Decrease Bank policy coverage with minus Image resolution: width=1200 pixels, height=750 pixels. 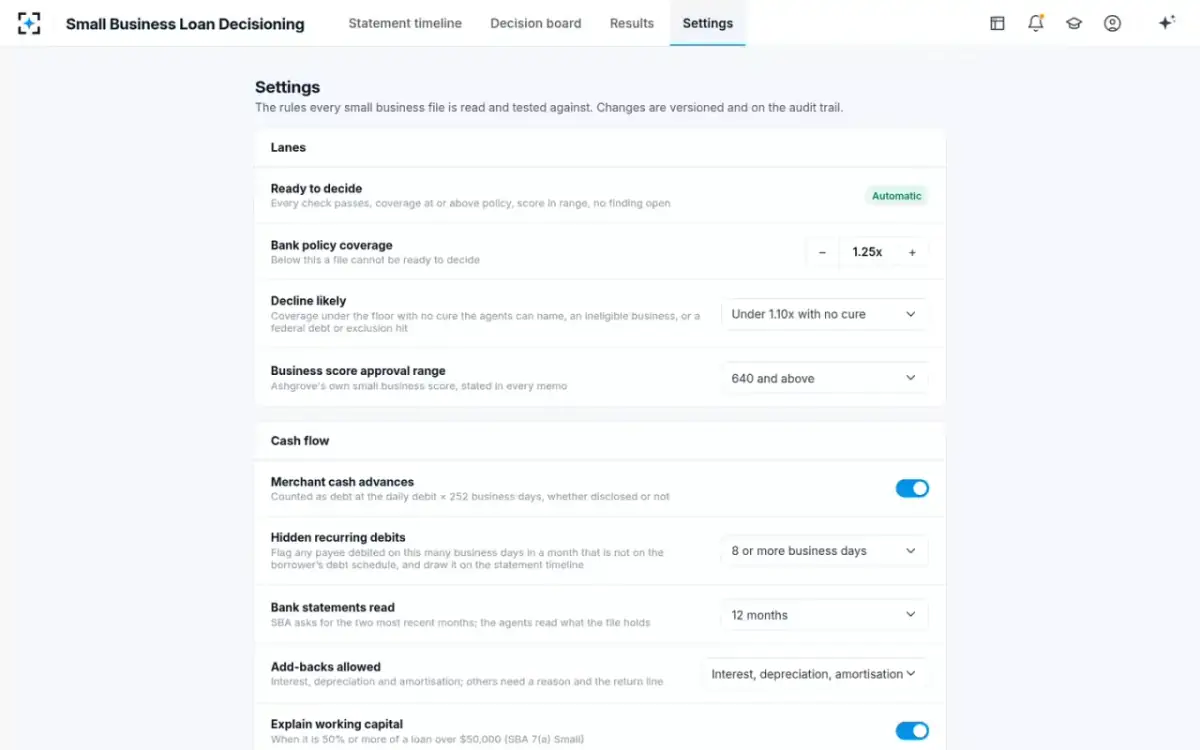pyautogui.click(x=822, y=253)
